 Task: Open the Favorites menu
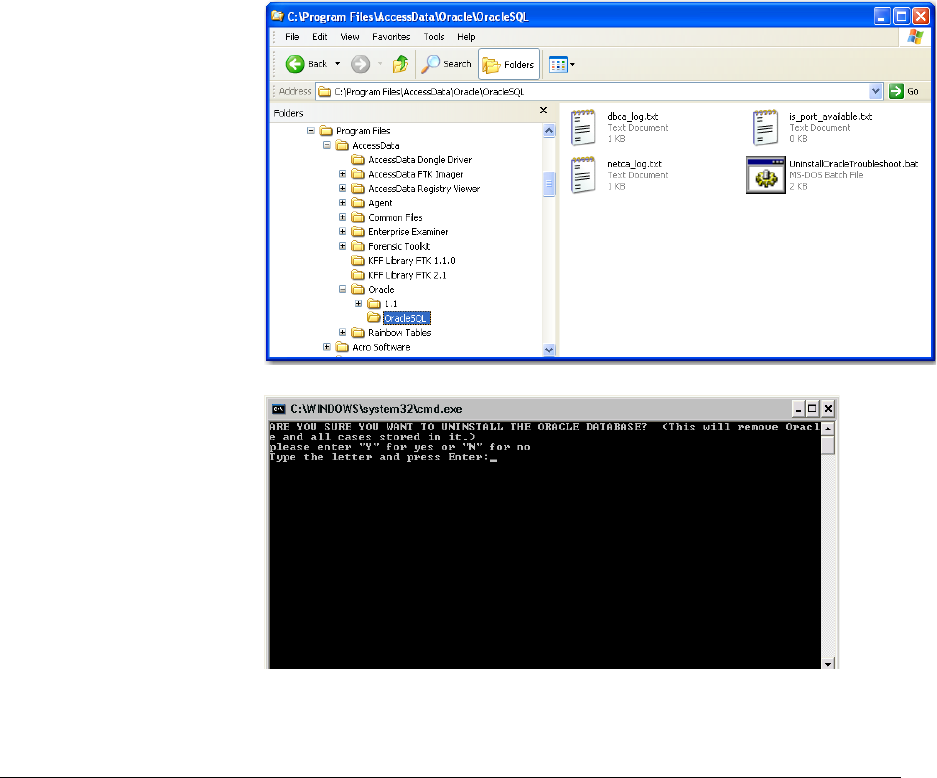click(391, 37)
